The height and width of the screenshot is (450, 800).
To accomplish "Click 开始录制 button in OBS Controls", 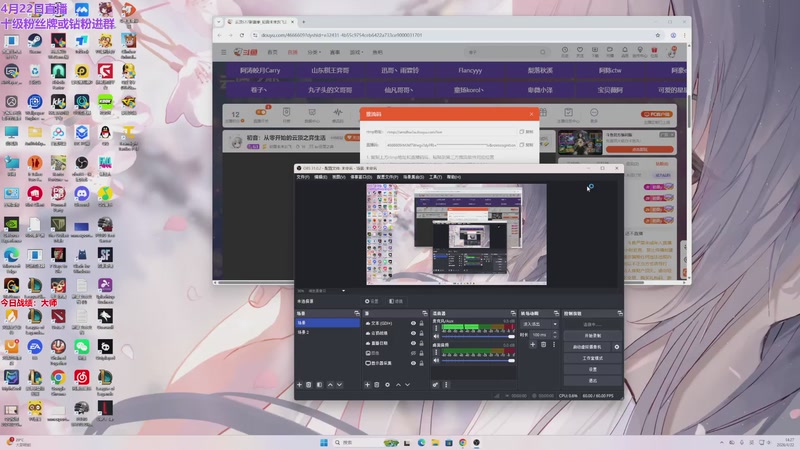I will pyautogui.click(x=592, y=336).
